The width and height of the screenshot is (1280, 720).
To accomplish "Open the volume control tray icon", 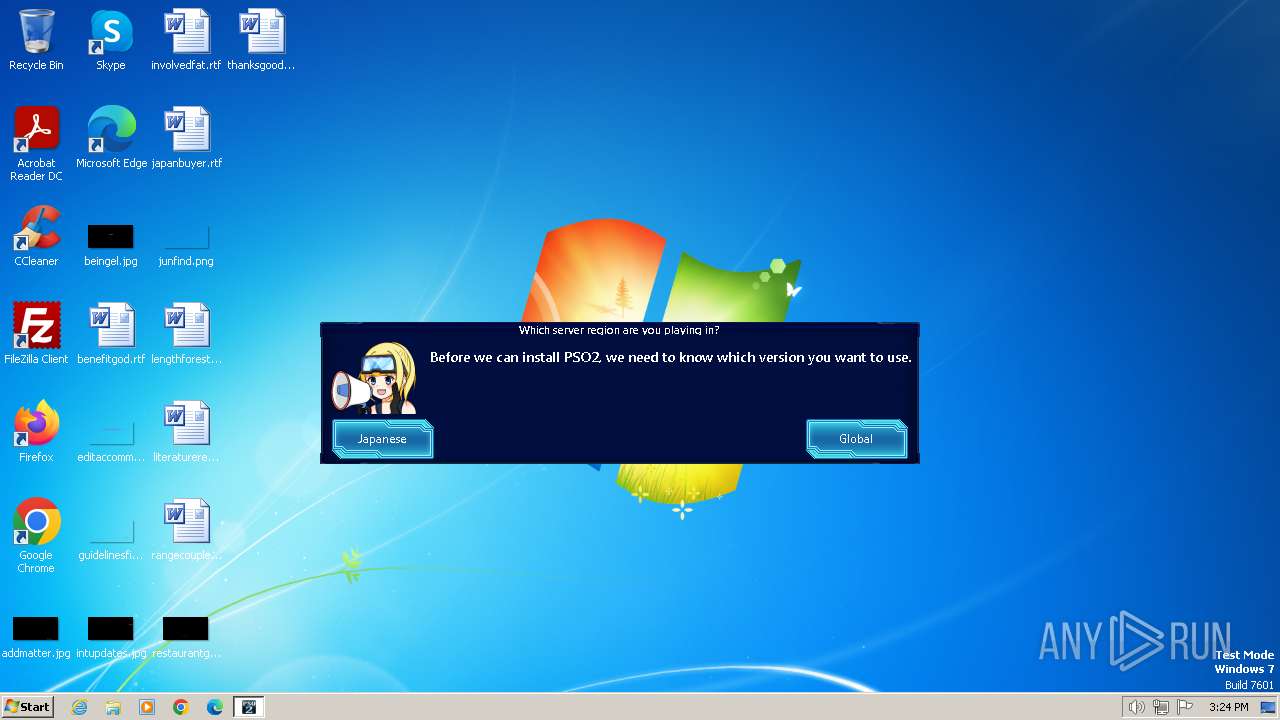I will tap(1136, 707).
